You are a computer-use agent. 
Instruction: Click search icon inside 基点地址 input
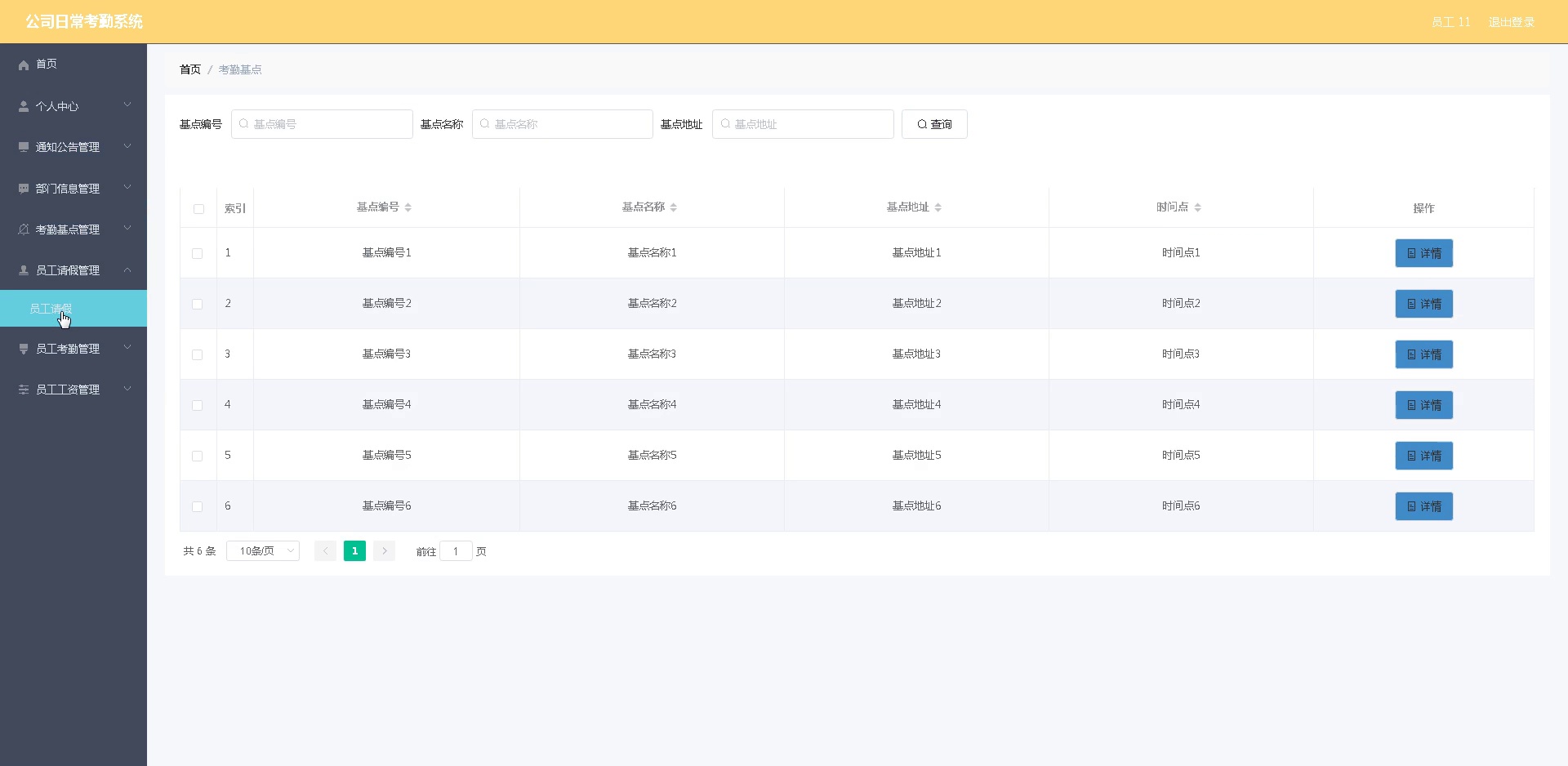coord(724,124)
